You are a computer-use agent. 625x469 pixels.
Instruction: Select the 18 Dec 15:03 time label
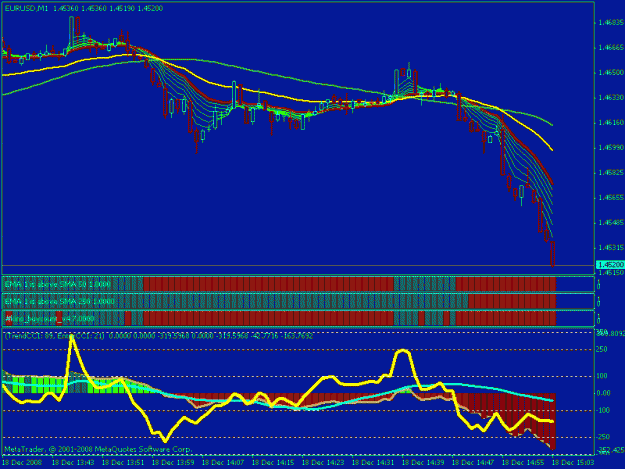tap(573, 463)
